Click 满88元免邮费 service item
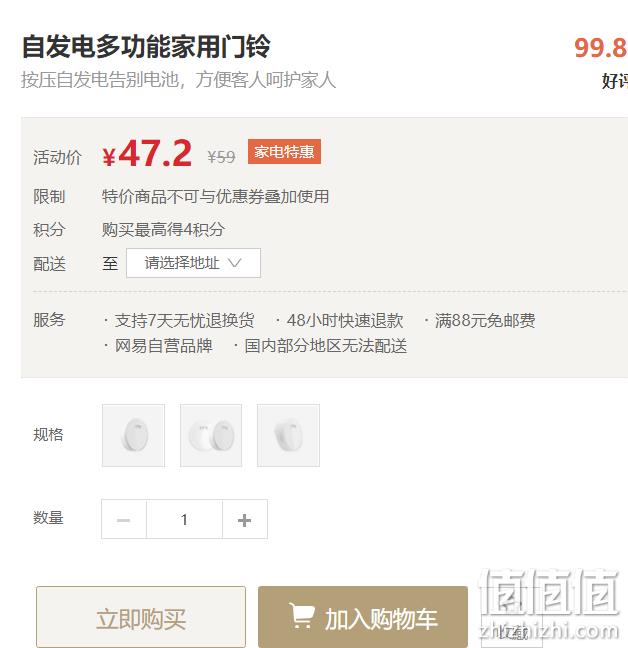 point(485,320)
